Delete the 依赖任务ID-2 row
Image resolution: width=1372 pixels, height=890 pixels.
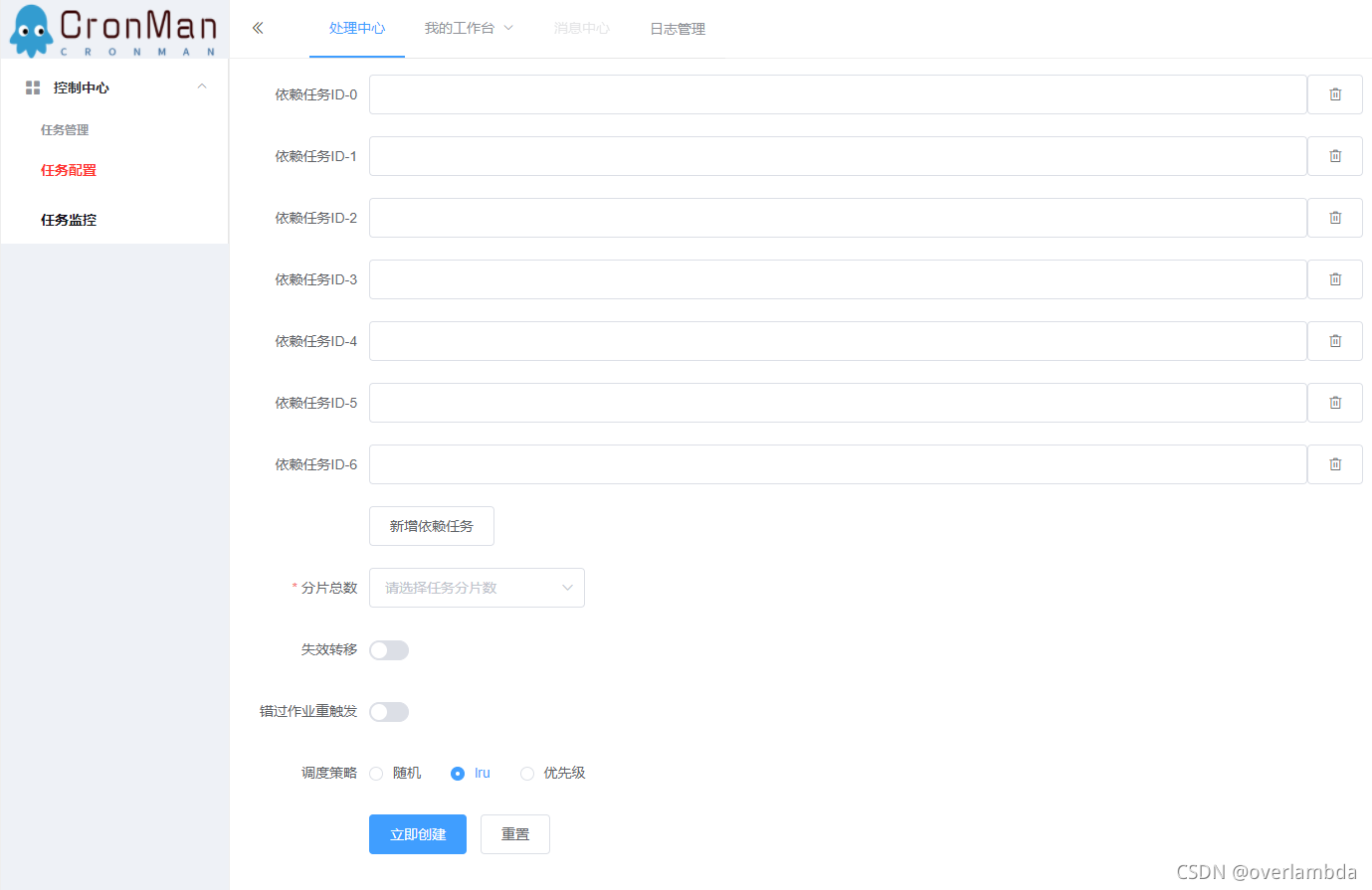point(1334,218)
